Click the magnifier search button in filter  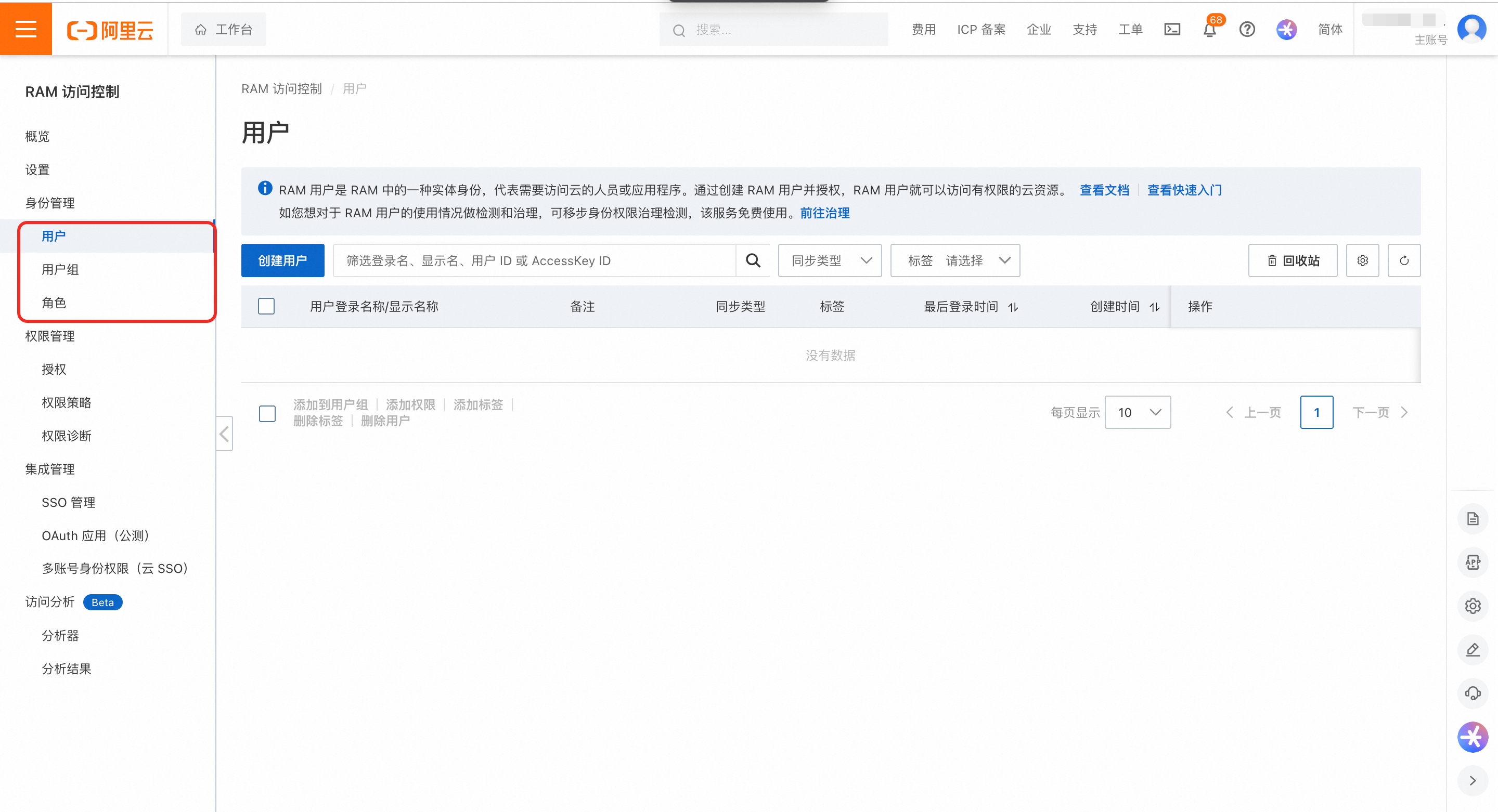pos(753,260)
